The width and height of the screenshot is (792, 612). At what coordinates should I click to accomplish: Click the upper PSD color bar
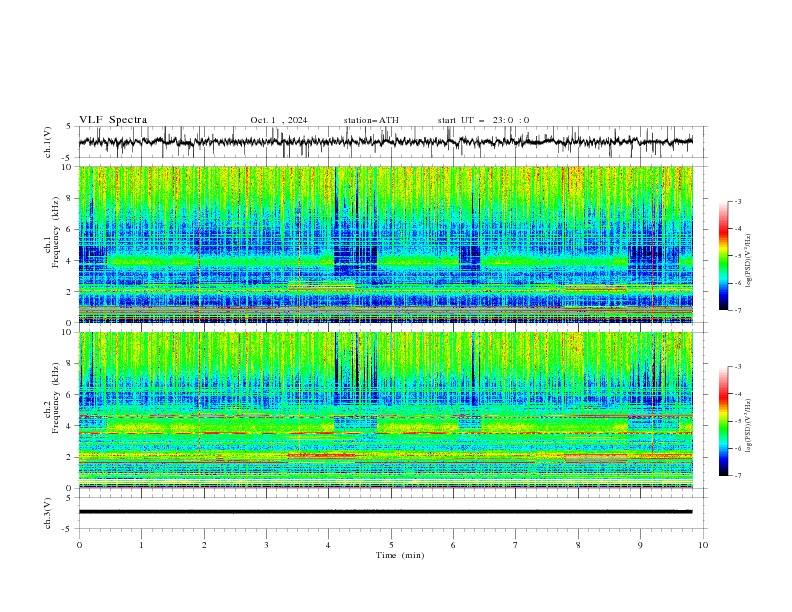[x=724, y=256]
